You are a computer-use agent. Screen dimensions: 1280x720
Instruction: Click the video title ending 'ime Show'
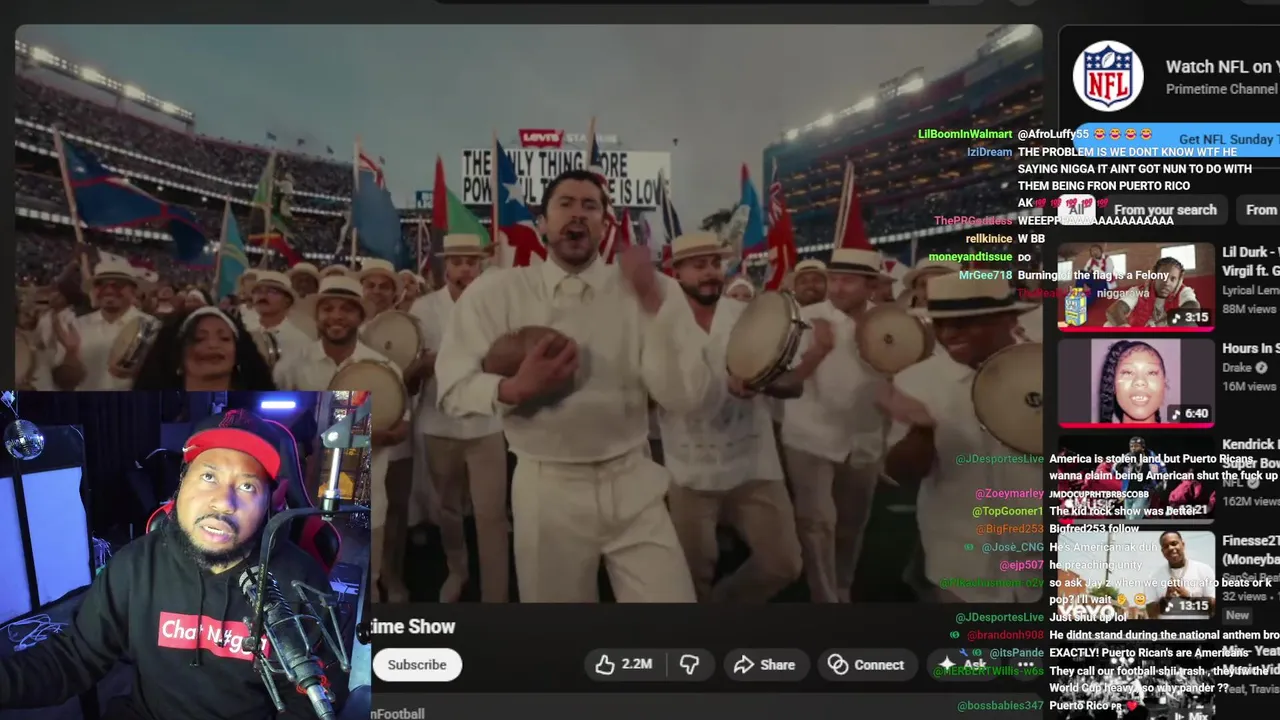(414, 626)
